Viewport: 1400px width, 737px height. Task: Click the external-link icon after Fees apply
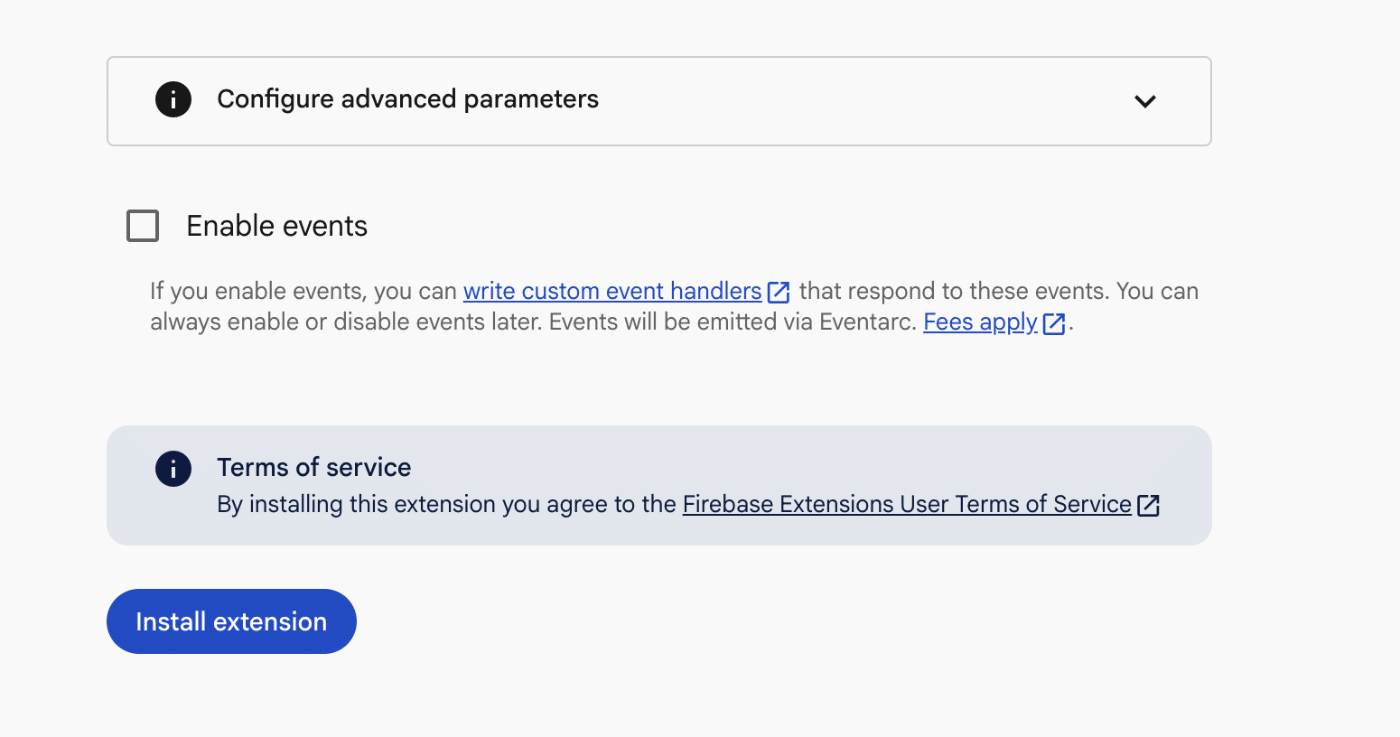[1054, 323]
